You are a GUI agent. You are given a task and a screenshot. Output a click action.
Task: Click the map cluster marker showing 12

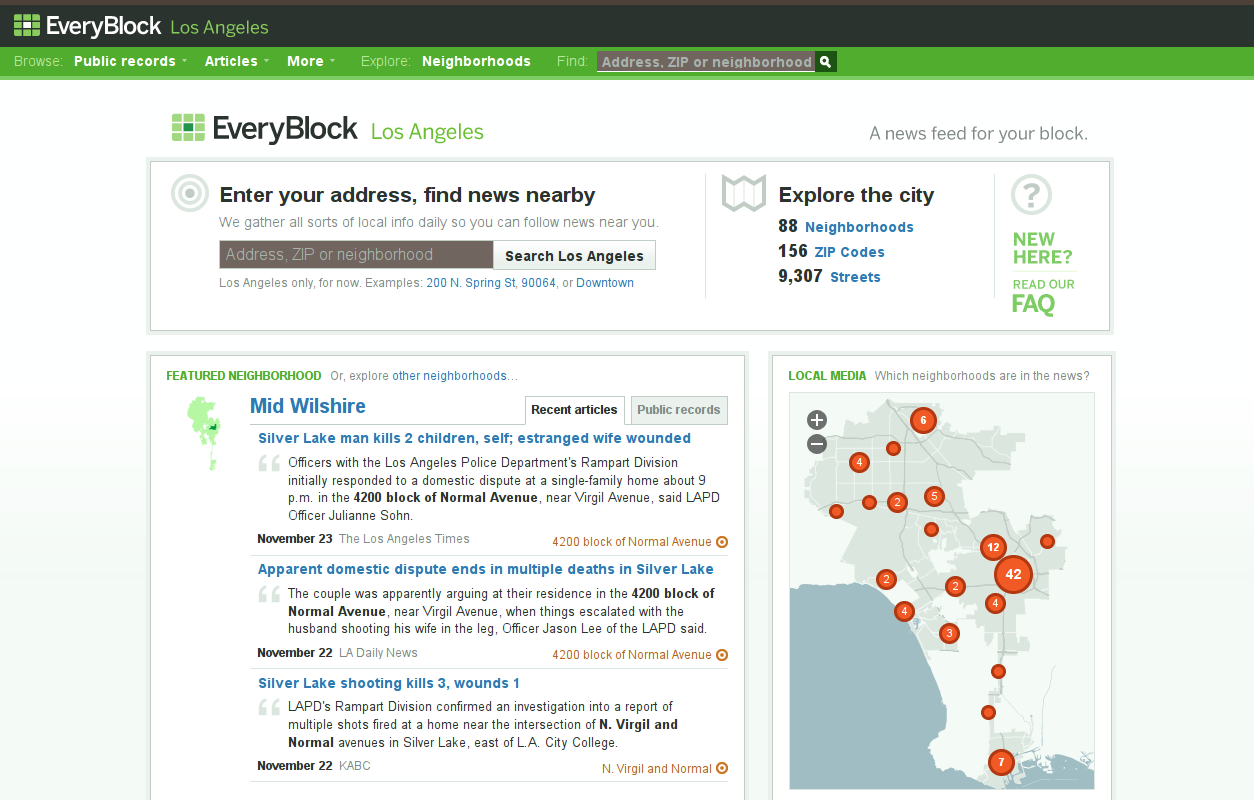[992, 547]
